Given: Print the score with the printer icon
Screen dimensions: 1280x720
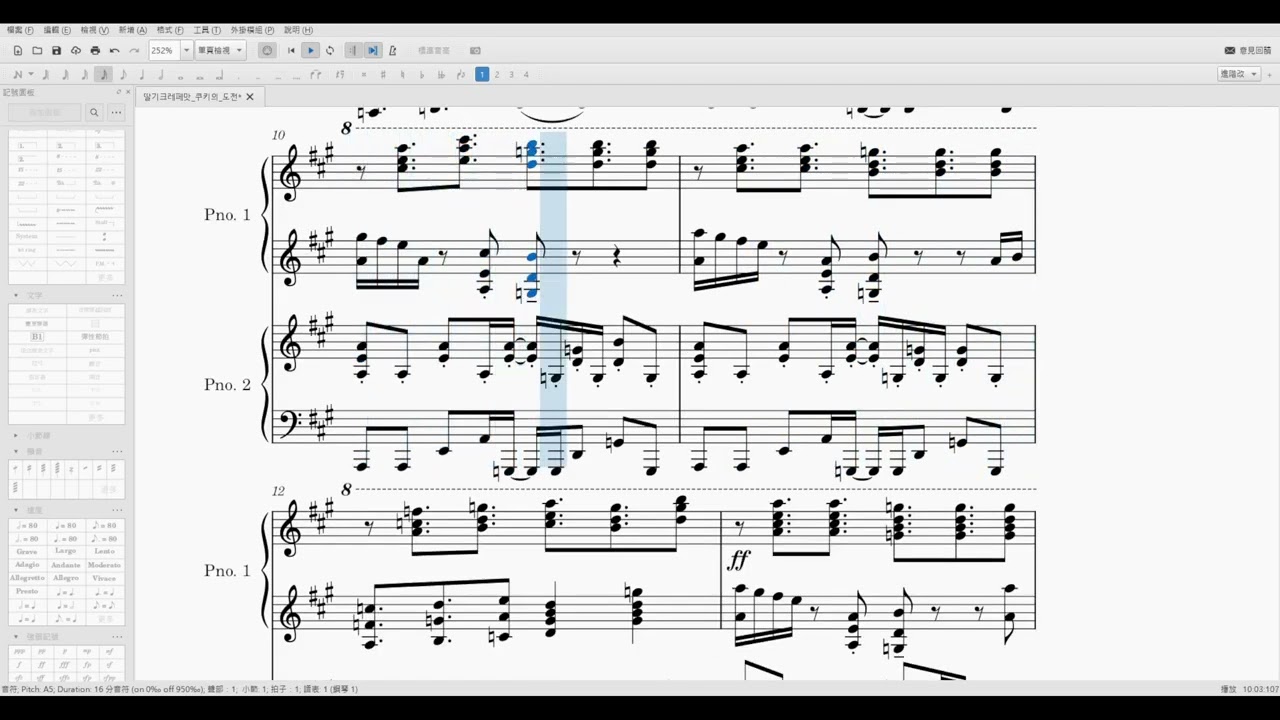Looking at the screenshot, I should tap(95, 50).
